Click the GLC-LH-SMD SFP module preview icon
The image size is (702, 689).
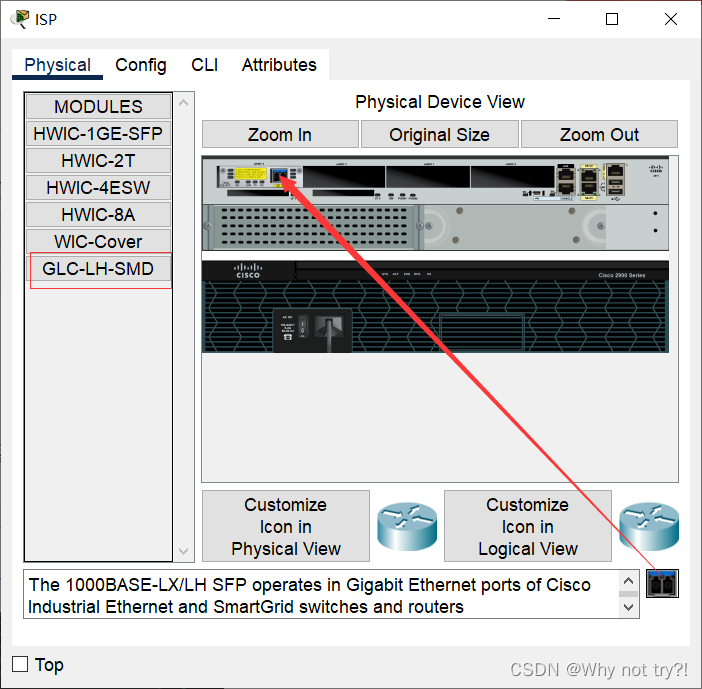[662, 583]
